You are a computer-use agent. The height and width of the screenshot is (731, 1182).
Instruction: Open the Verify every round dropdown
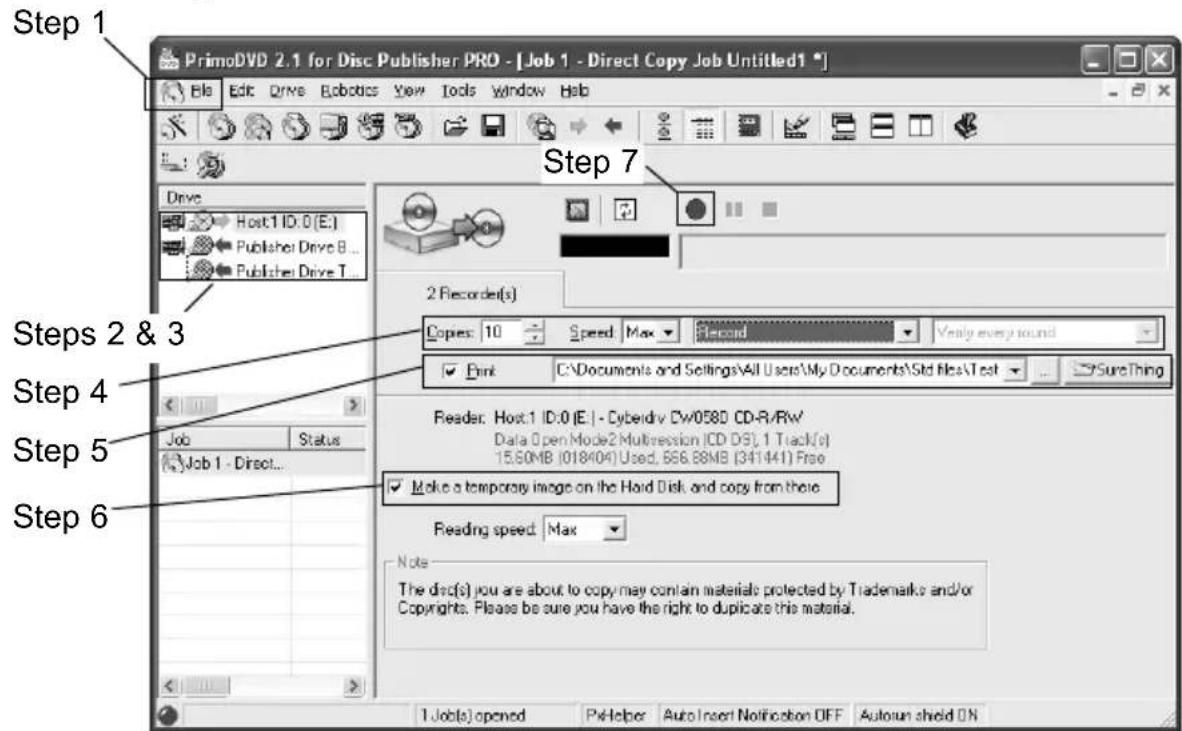[x=1146, y=332]
